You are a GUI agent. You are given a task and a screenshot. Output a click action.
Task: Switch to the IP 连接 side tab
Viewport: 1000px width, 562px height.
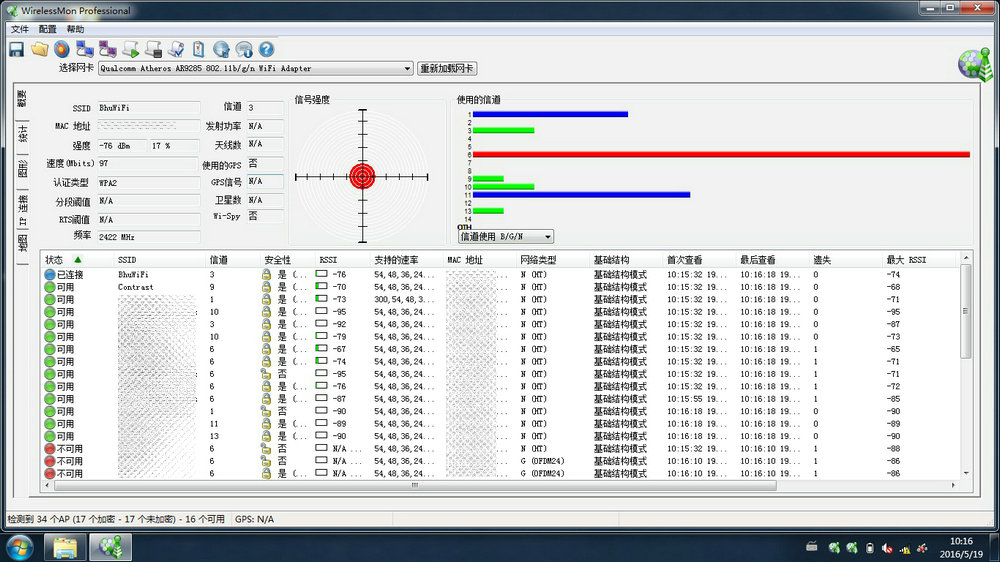22,209
